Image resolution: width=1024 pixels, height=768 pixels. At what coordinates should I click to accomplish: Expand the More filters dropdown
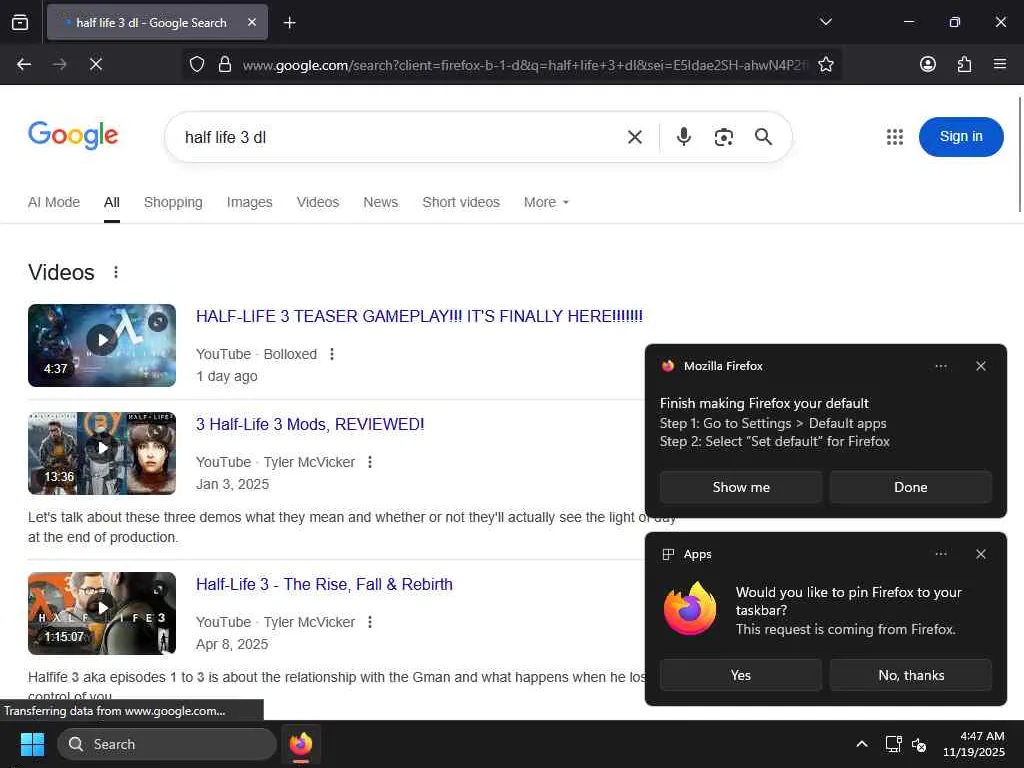click(x=546, y=202)
